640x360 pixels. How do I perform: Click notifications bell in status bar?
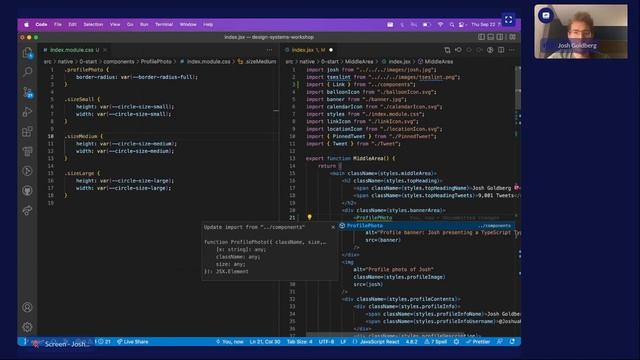[512, 342]
